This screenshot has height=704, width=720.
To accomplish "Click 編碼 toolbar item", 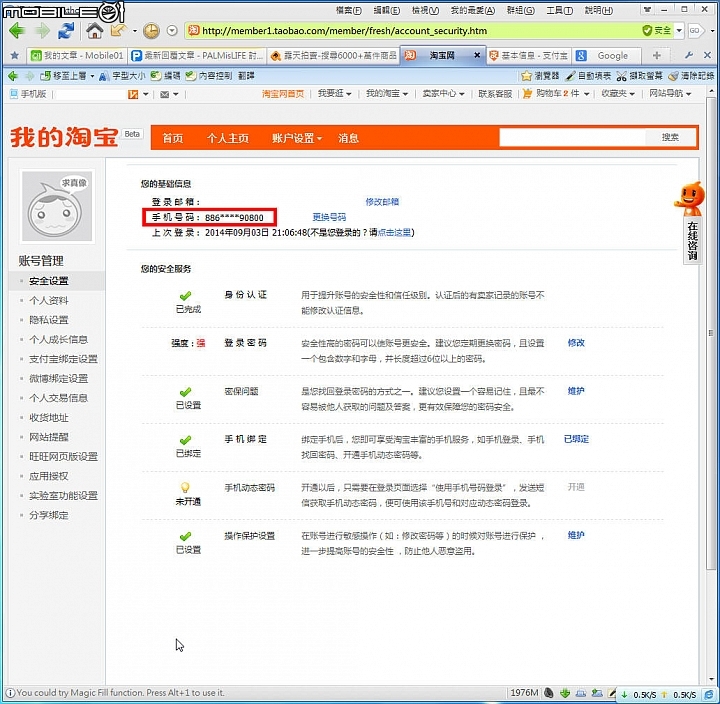I will tap(166, 76).
